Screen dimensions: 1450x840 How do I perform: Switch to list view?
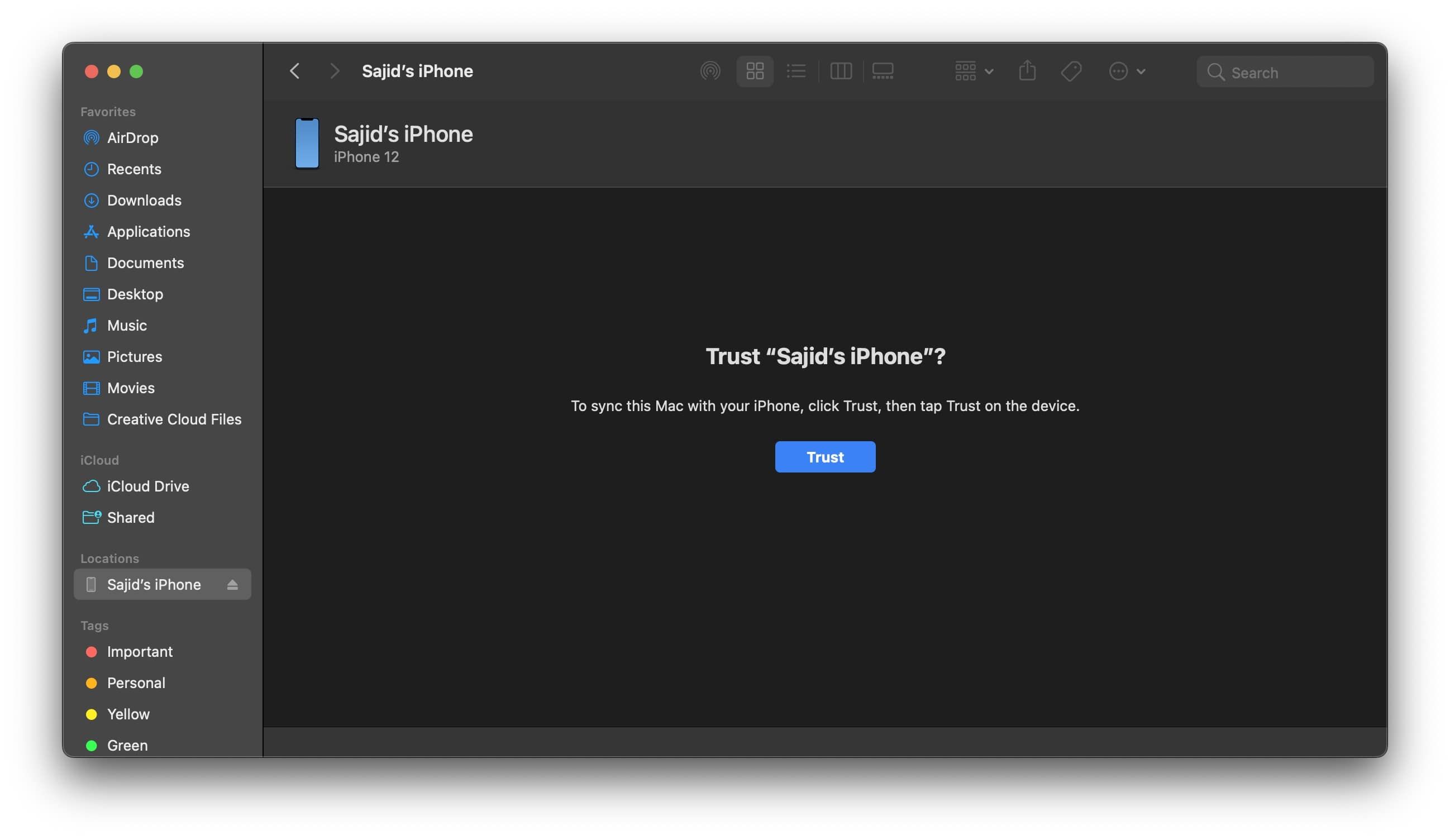click(x=796, y=71)
